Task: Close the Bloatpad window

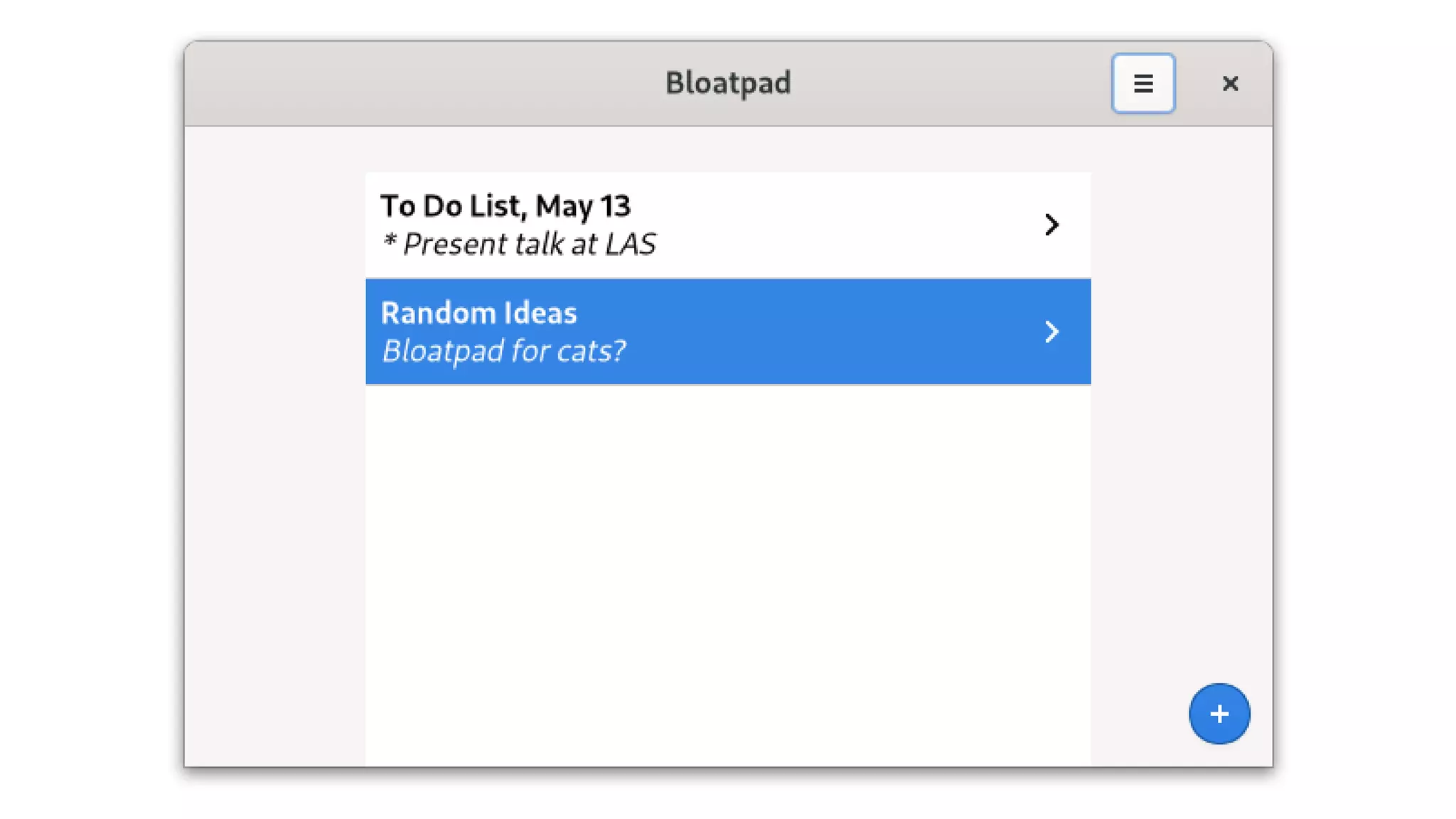Action: (1230, 83)
